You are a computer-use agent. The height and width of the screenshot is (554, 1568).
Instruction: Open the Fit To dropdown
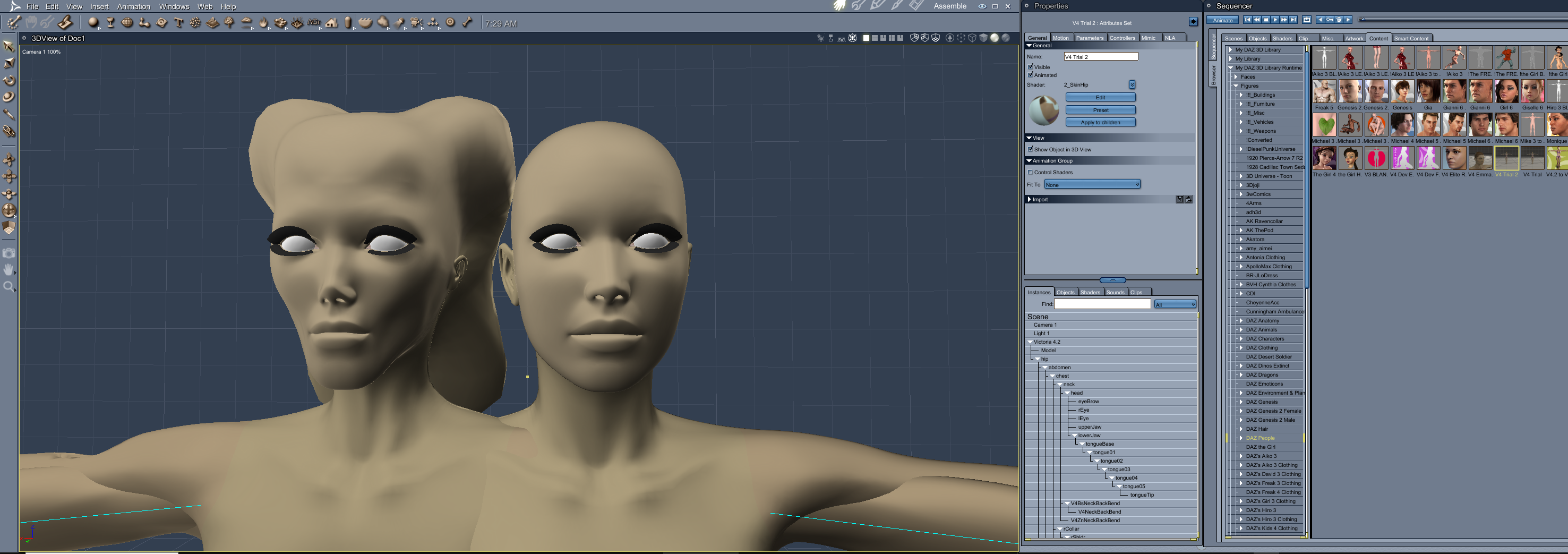1092,184
